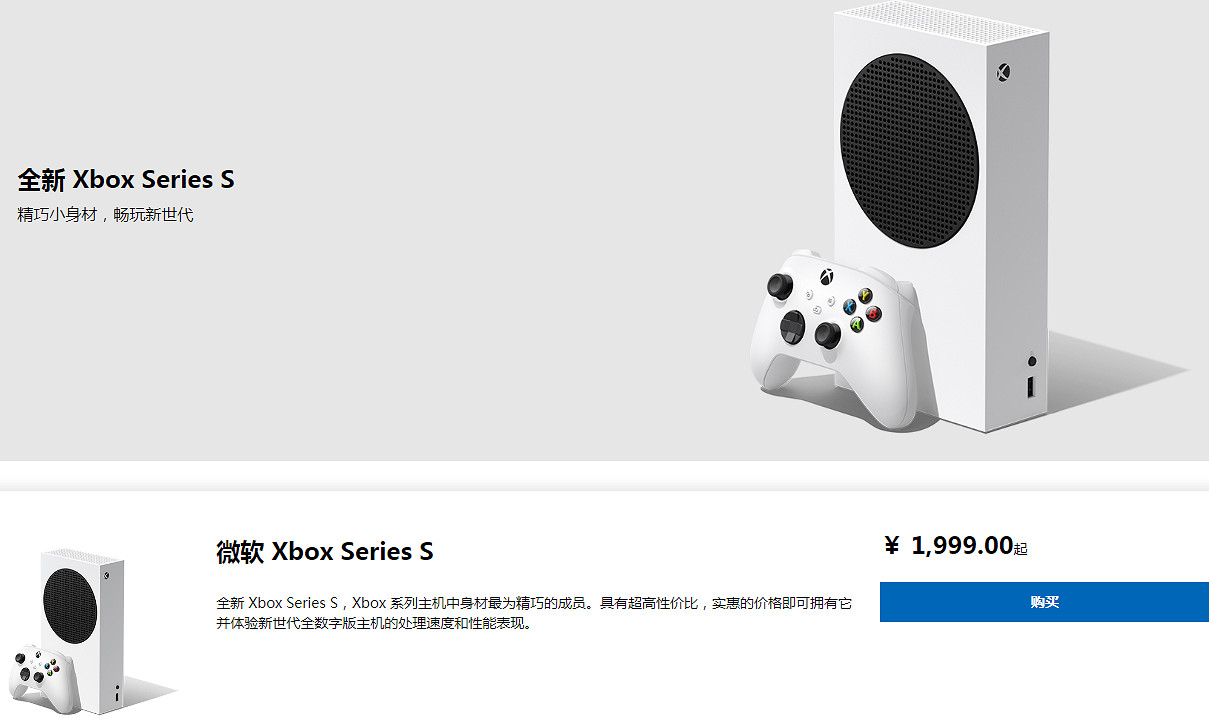Click the 购买 purchase button
The height and width of the screenshot is (725, 1209).
1043,602
